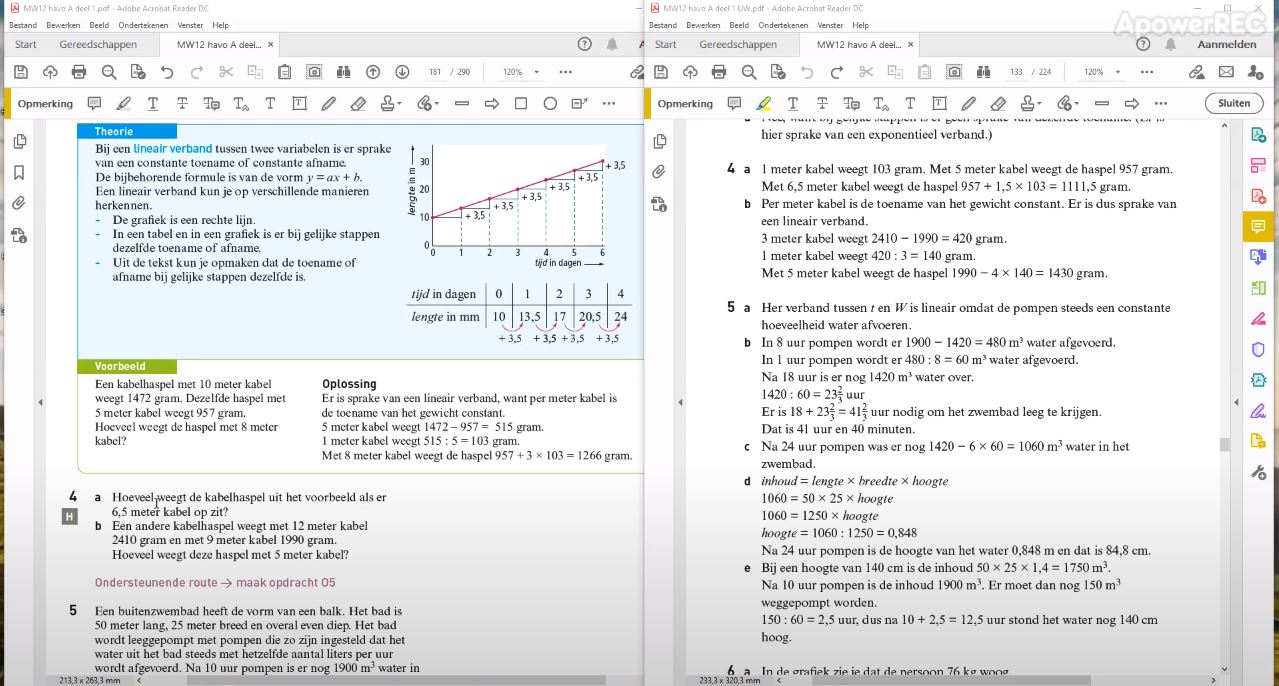Expand more toolbar options in left window

[566, 72]
